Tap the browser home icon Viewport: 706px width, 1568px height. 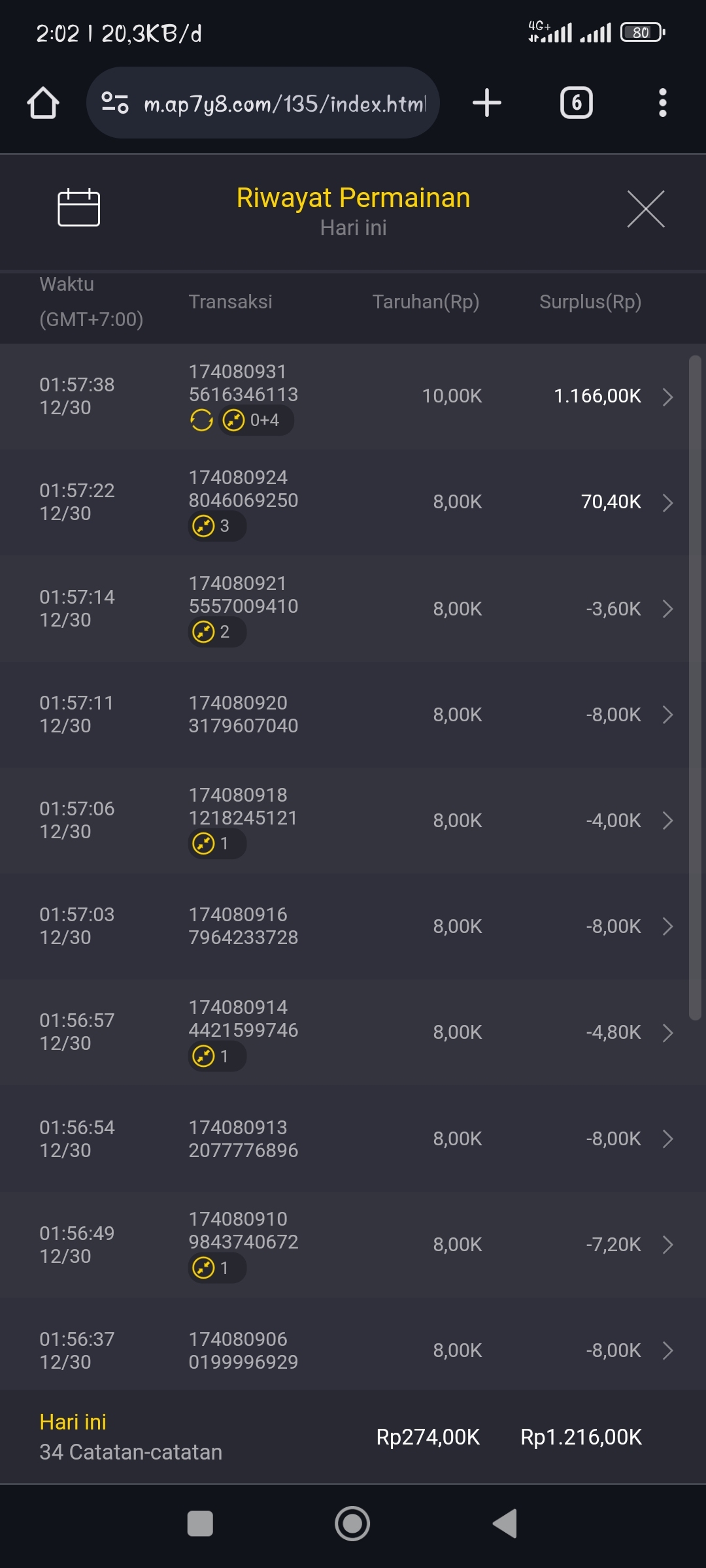click(x=43, y=103)
